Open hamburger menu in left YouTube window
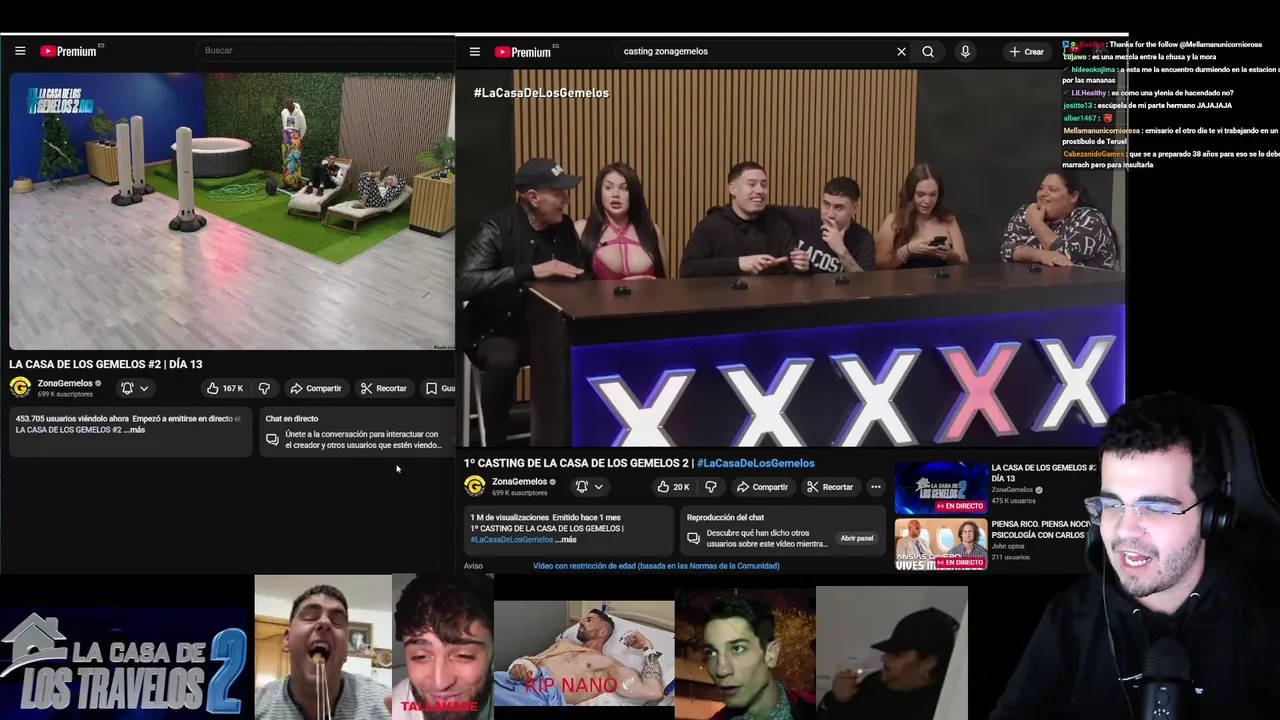Viewport: 1280px width, 720px height. pos(20,51)
